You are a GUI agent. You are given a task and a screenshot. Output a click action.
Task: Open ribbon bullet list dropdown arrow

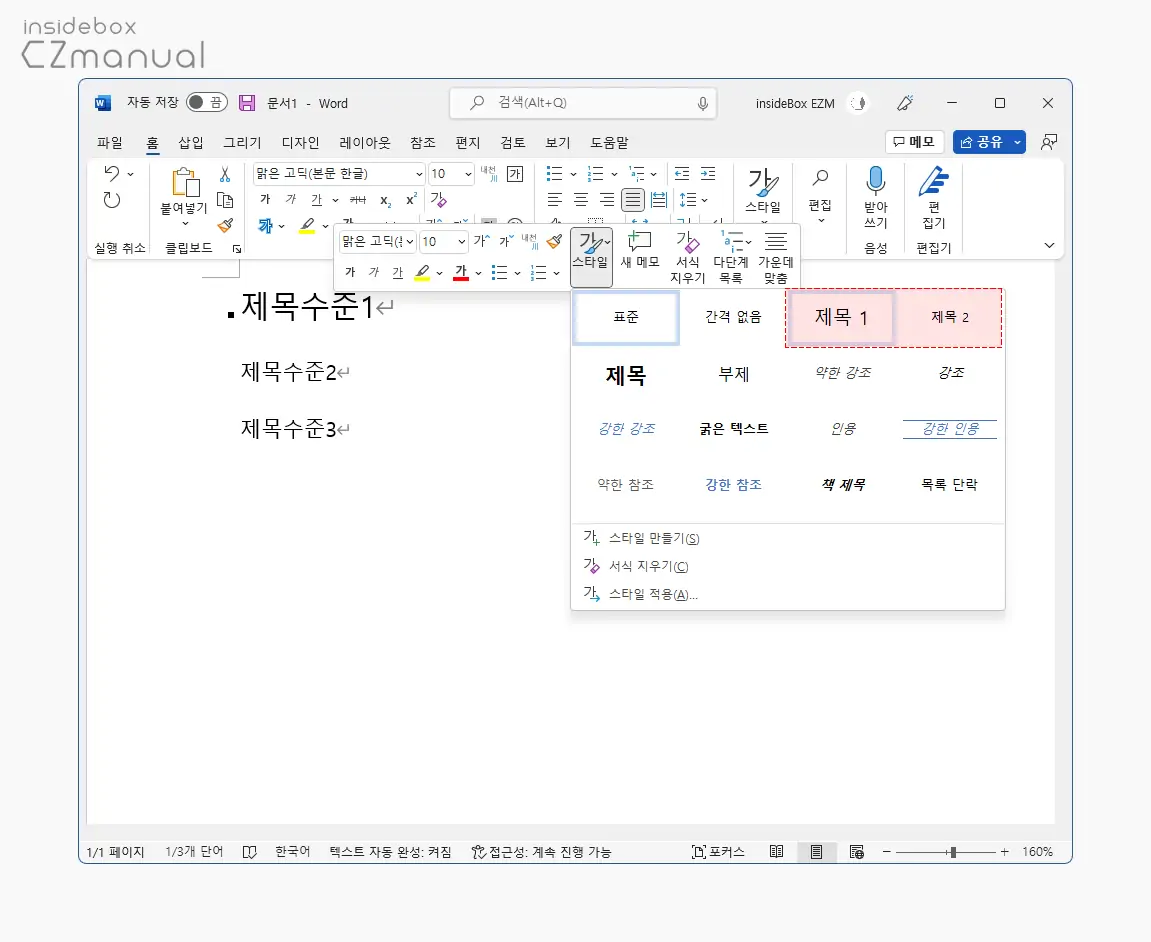click(x=573, y=174)
